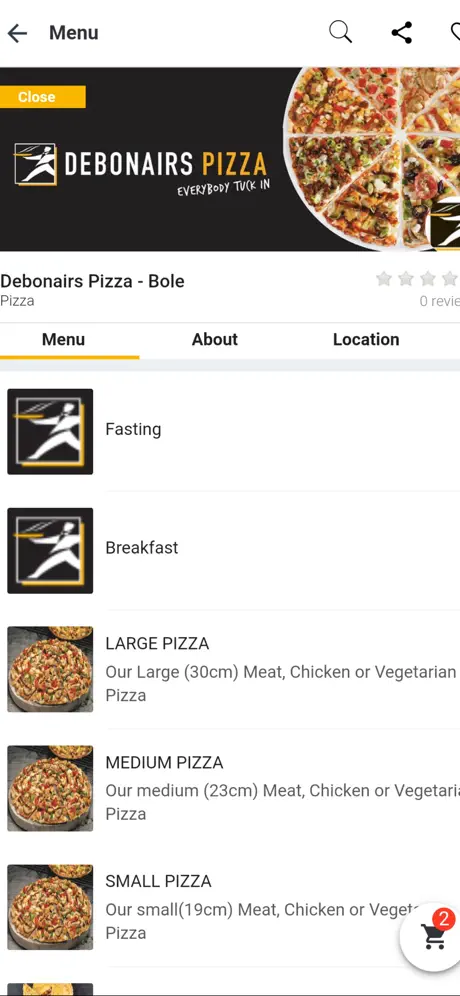The width and height of the screenshot is (460, 996).
Task: Tap the back arrow icon
Action: (x=17, y=33)
